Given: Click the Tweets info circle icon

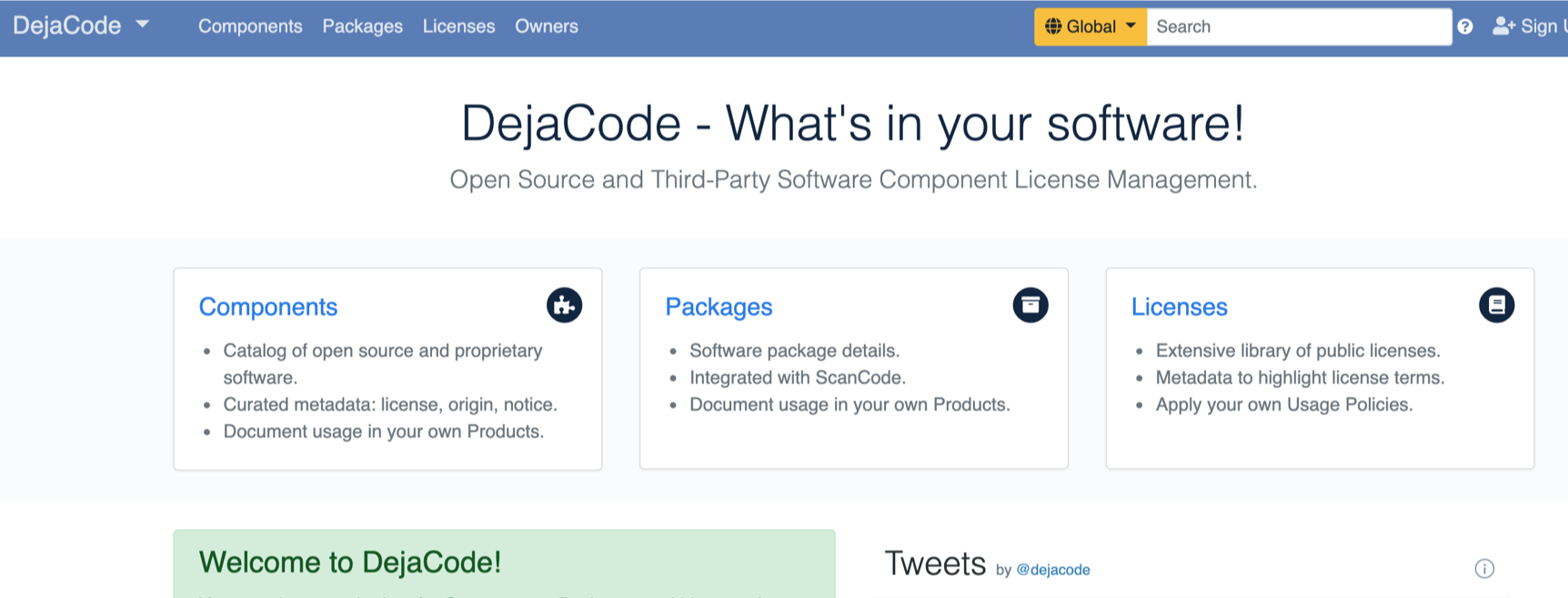Looking at the screenshot, I should [x=1484, y=569].
